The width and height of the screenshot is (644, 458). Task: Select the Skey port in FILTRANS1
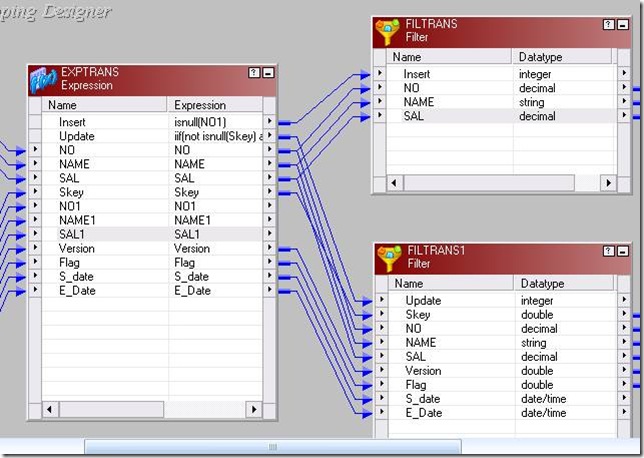[x=418, y=315]
